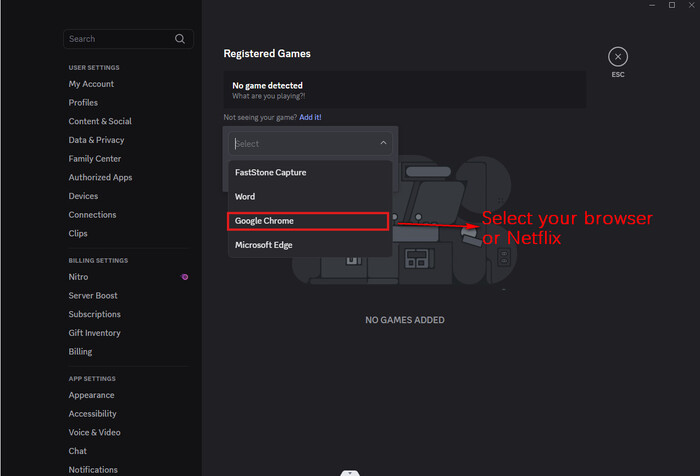
Task: Go to Notifications settings
Action: click(93, 470)
